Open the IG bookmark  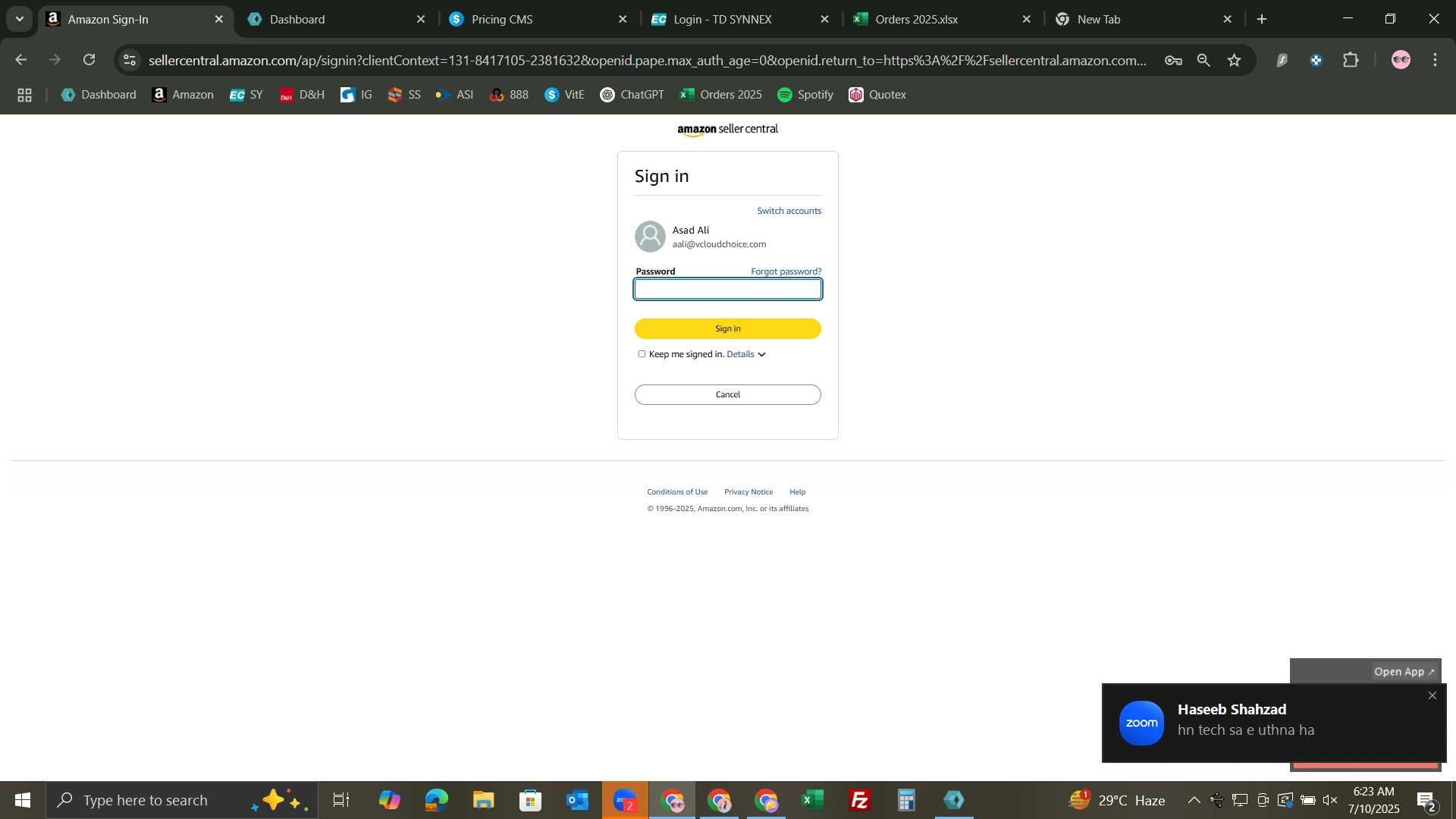click(356, 95)
